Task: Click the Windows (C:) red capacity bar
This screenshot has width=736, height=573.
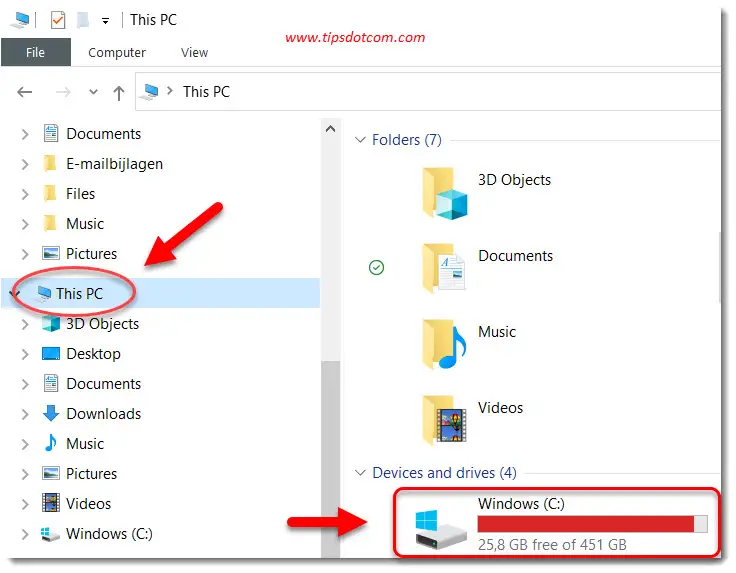Action: pos(592,524)
